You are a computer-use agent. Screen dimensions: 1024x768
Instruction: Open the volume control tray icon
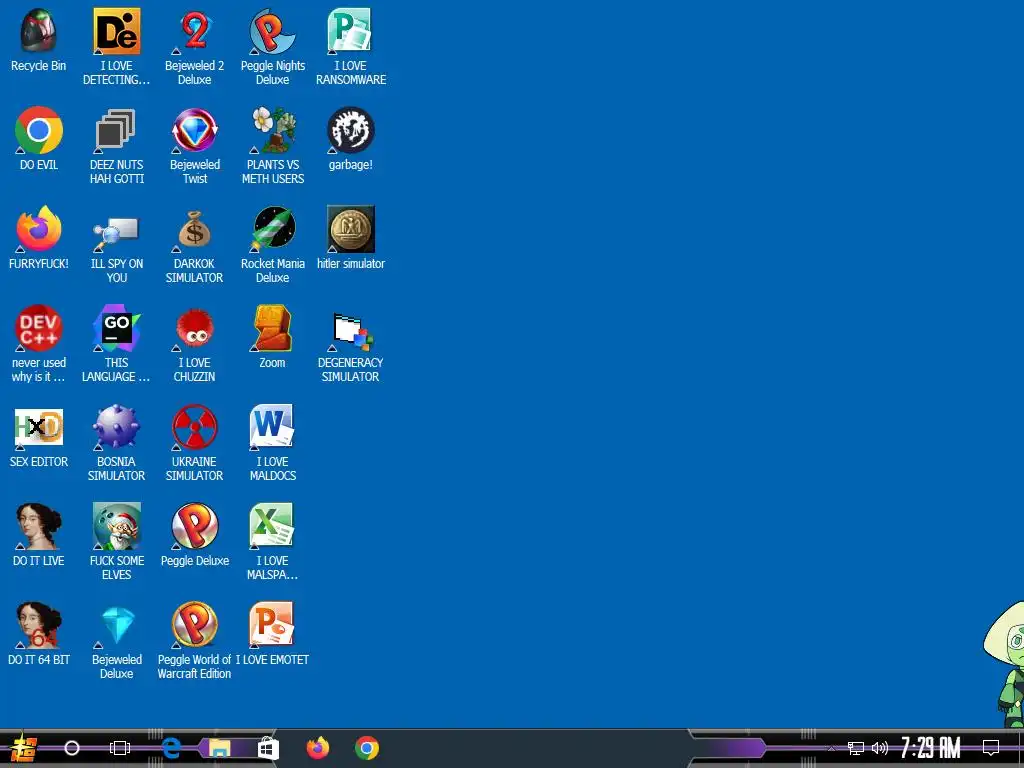pyautogui.click(x=880, y=748)
